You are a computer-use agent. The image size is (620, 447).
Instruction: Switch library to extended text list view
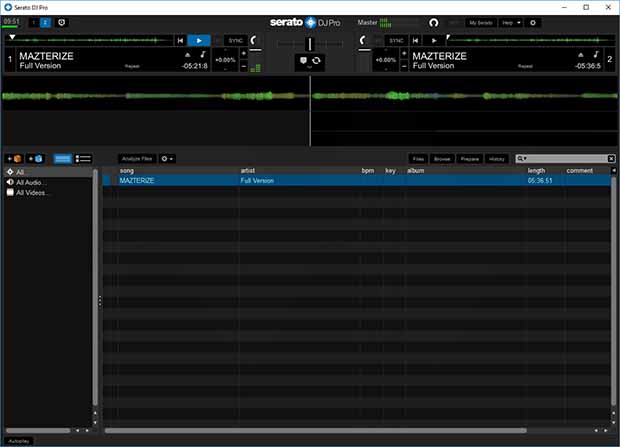click(83, 159)
